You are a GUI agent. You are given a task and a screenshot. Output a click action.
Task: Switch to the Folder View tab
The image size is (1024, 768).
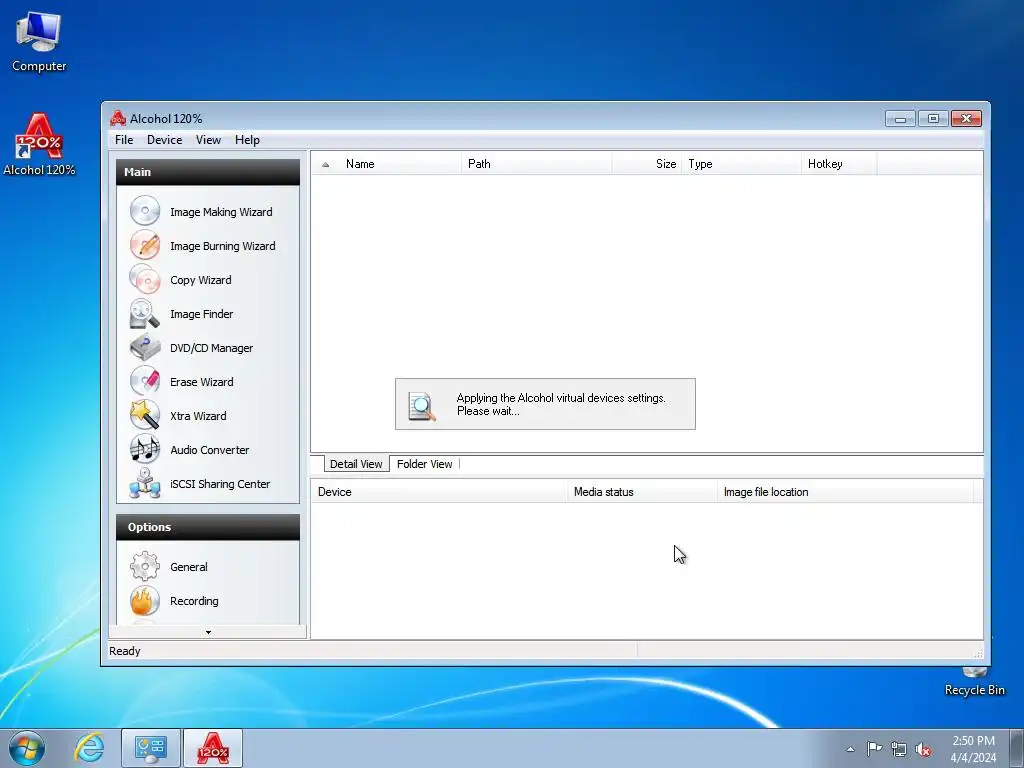pos(424,464)
